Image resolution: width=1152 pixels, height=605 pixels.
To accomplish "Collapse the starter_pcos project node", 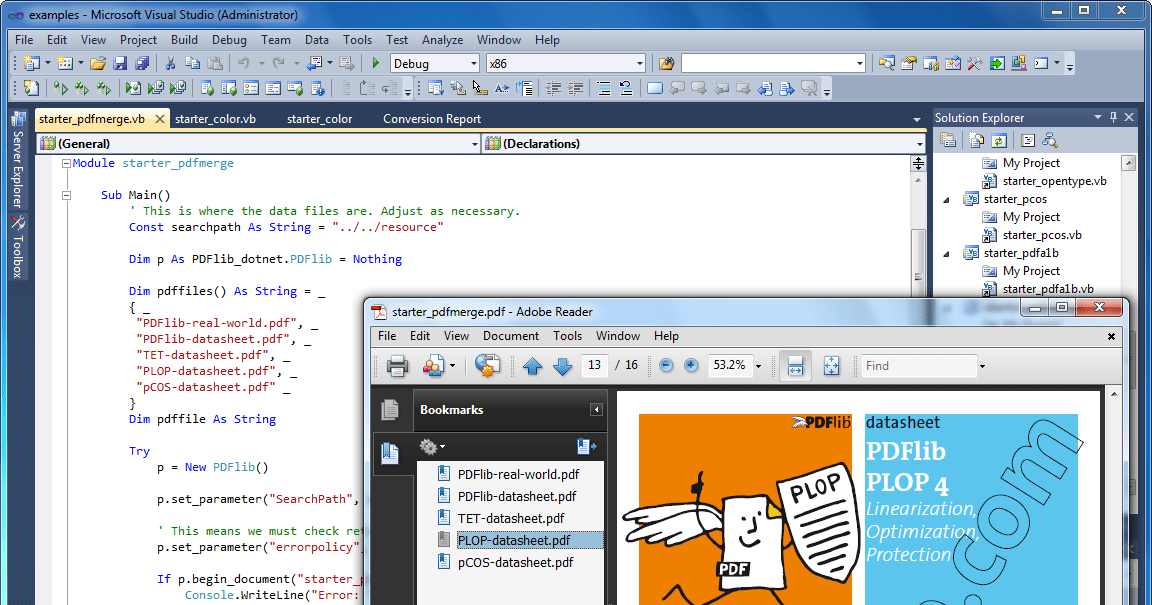I will tap(944, 198).
